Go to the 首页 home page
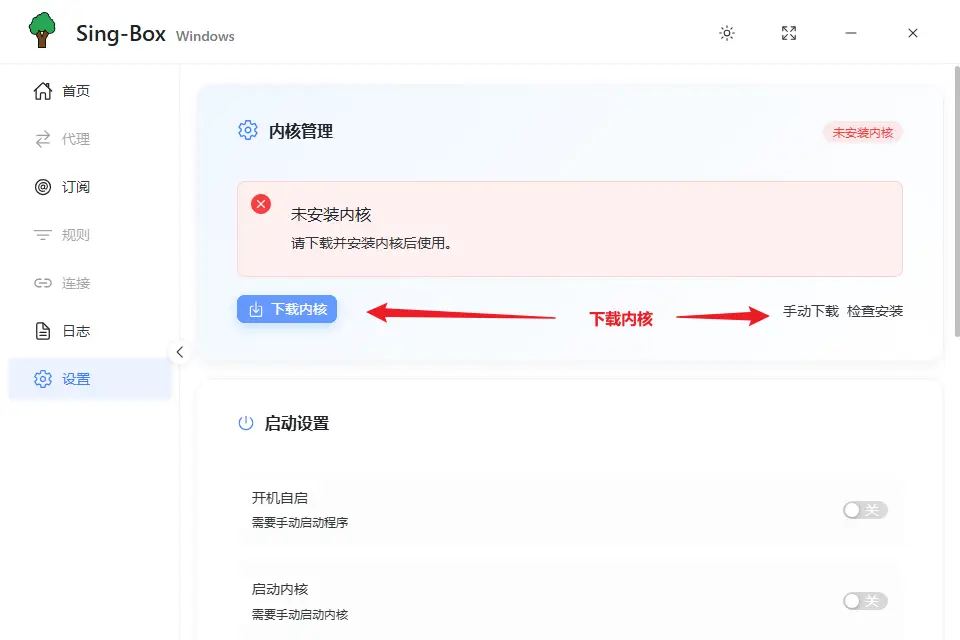 point(76,91)
